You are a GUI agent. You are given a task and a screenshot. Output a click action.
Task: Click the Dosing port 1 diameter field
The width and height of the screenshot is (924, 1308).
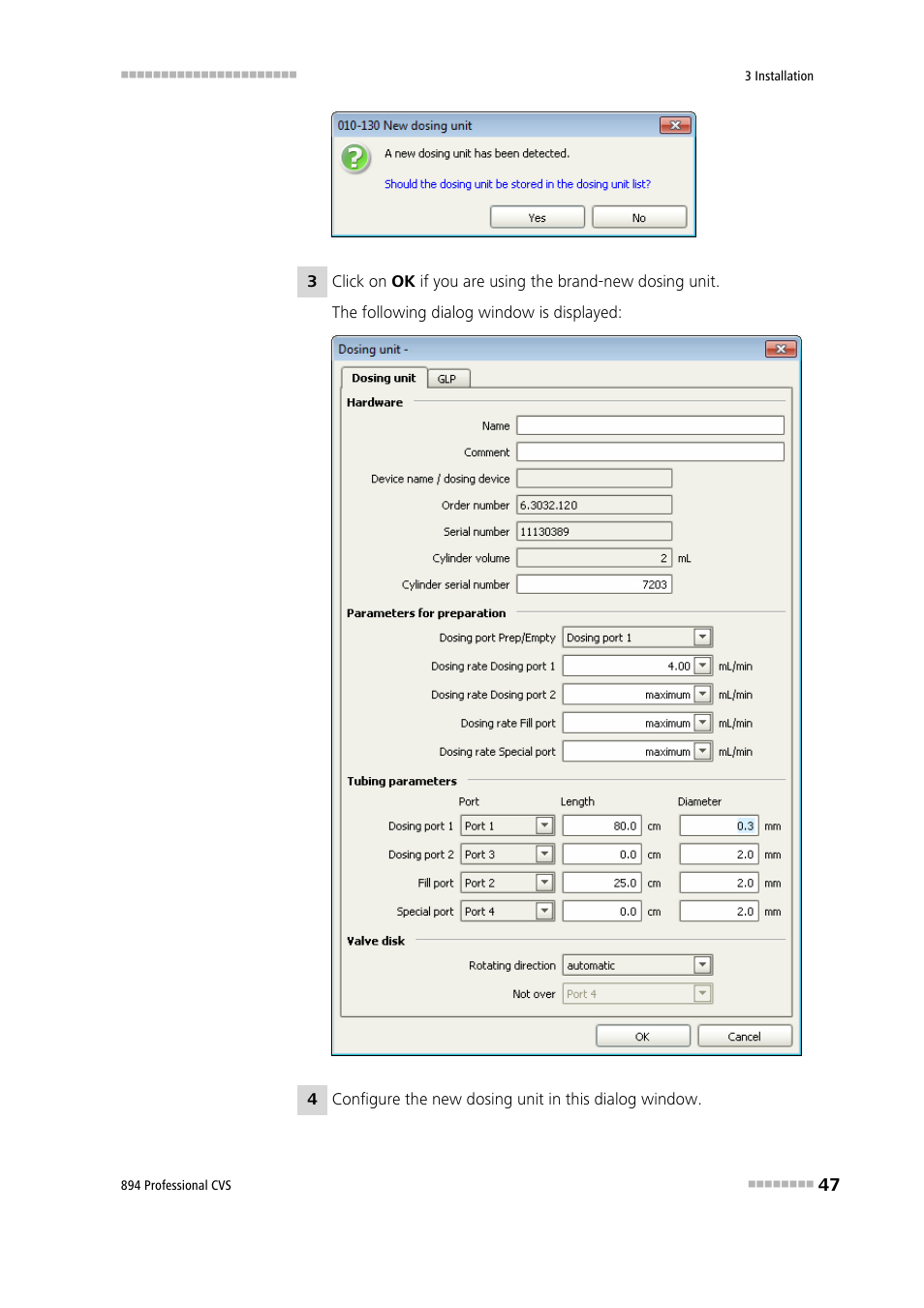(x=718, y=825)
